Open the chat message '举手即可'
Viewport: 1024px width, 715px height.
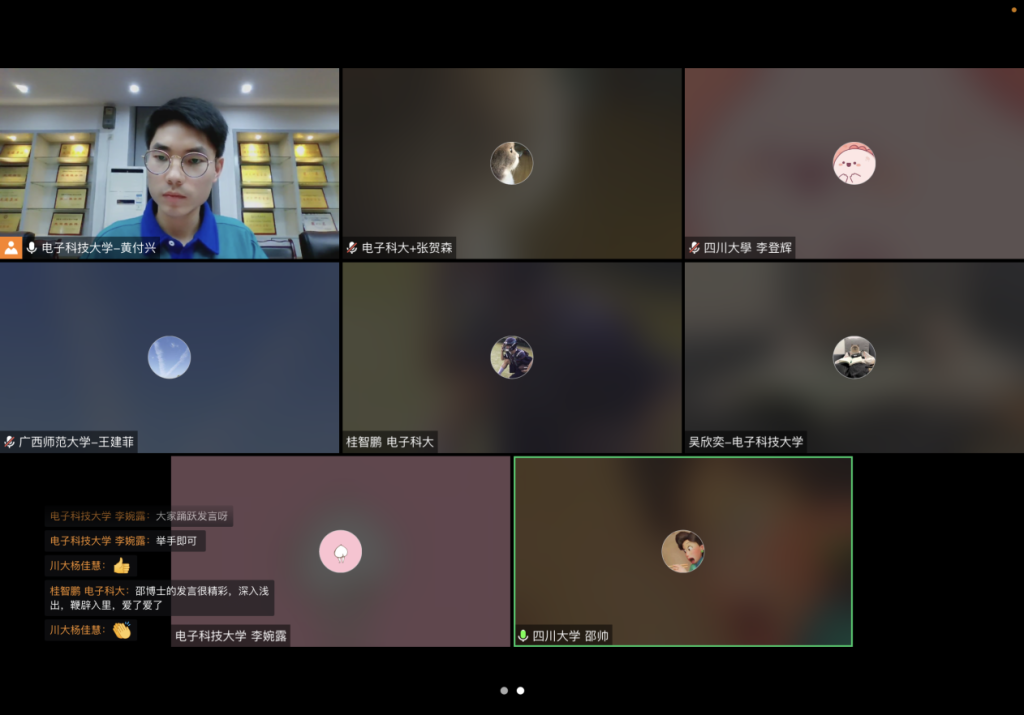[x=178, y=541]
